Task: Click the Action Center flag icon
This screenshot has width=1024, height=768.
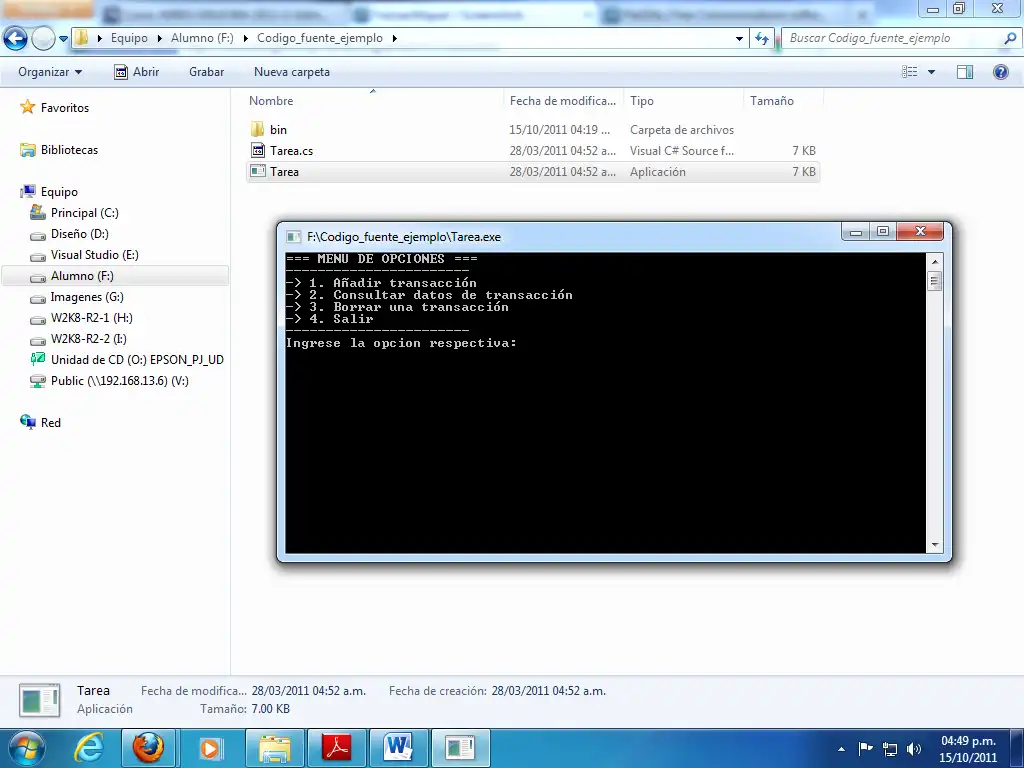Action: (x=865, y=748)
